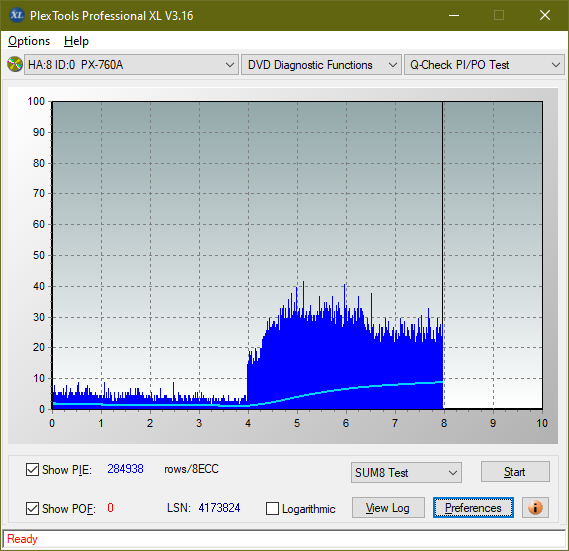
Task: Open the Options menu
Action: 29,41
